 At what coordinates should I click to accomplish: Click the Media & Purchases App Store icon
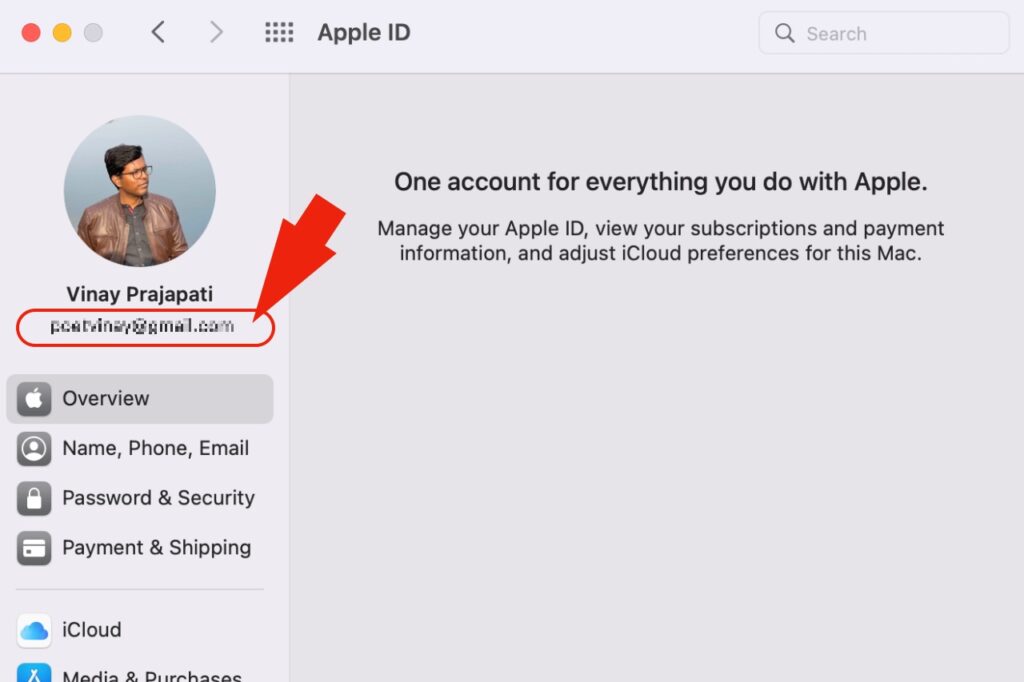(x=34, y=673)
